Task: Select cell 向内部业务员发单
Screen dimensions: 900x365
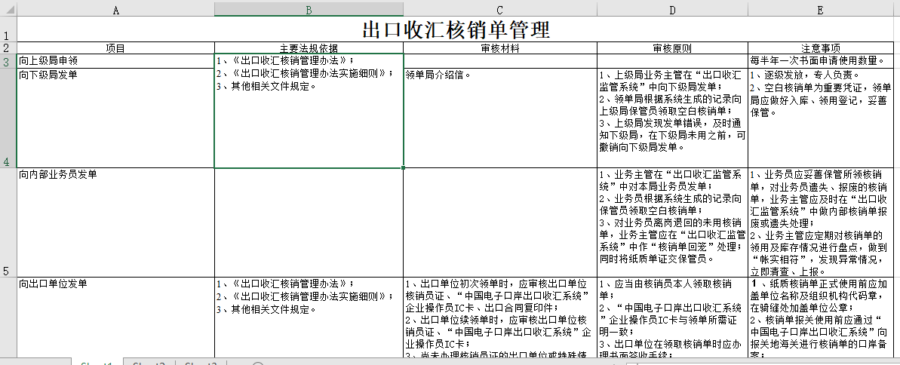Action: tap(116, 223)
